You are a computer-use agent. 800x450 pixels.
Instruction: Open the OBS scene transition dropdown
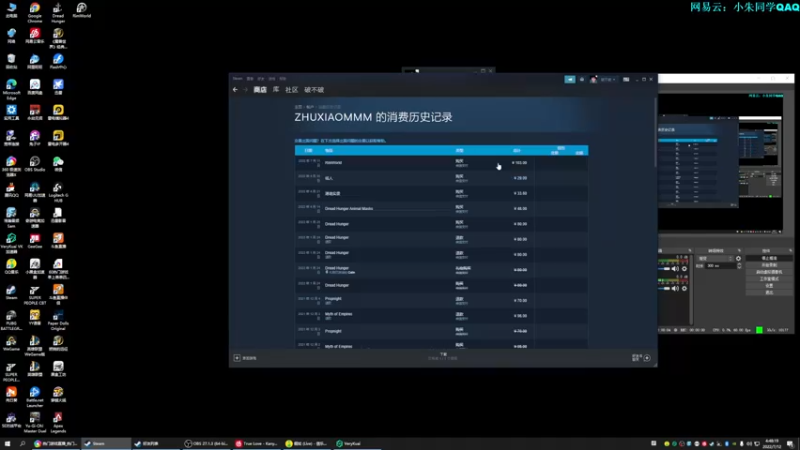(716, 259)
